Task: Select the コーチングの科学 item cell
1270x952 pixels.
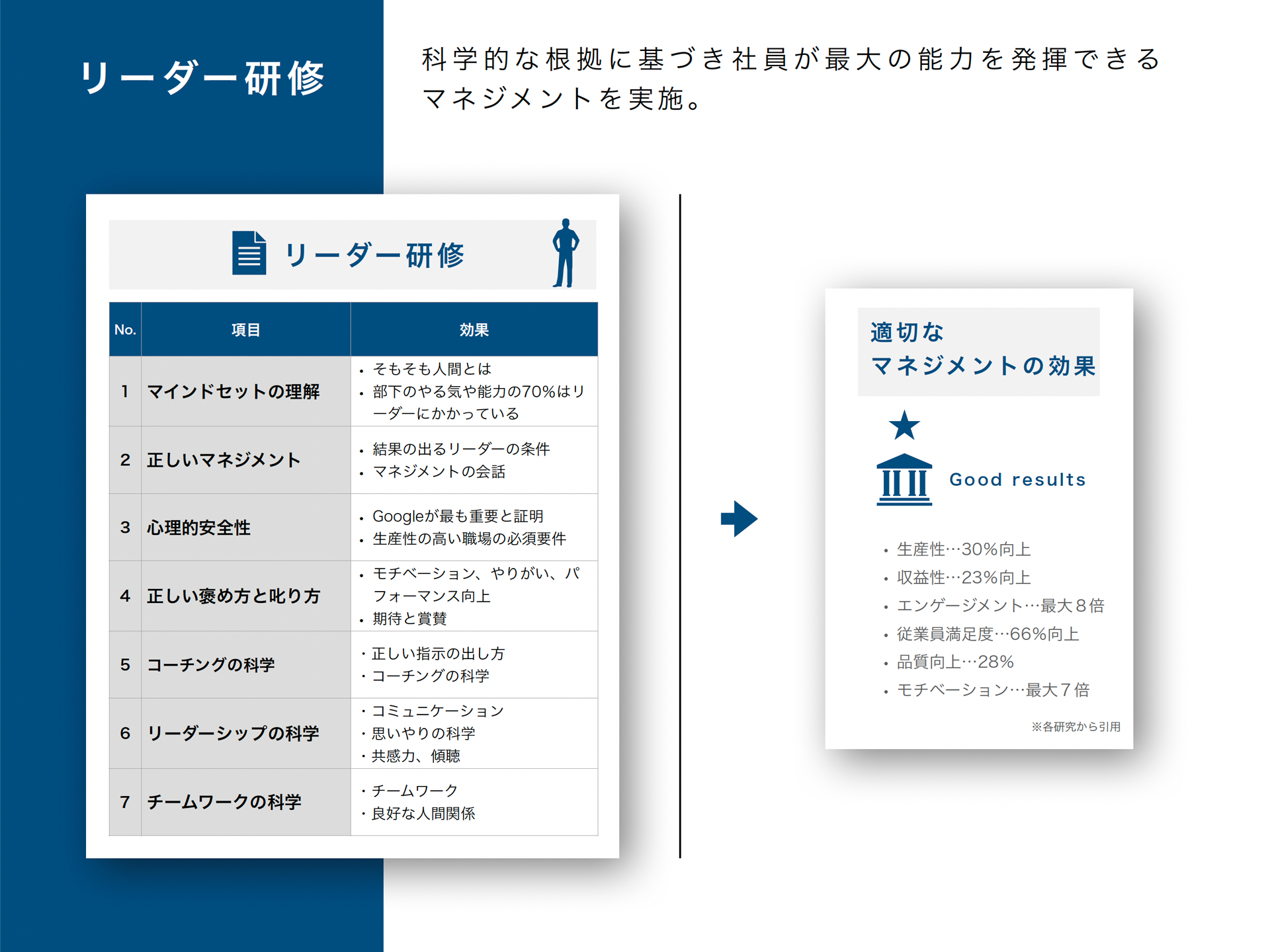Action: pyautogui.click(x=246, y=664)
